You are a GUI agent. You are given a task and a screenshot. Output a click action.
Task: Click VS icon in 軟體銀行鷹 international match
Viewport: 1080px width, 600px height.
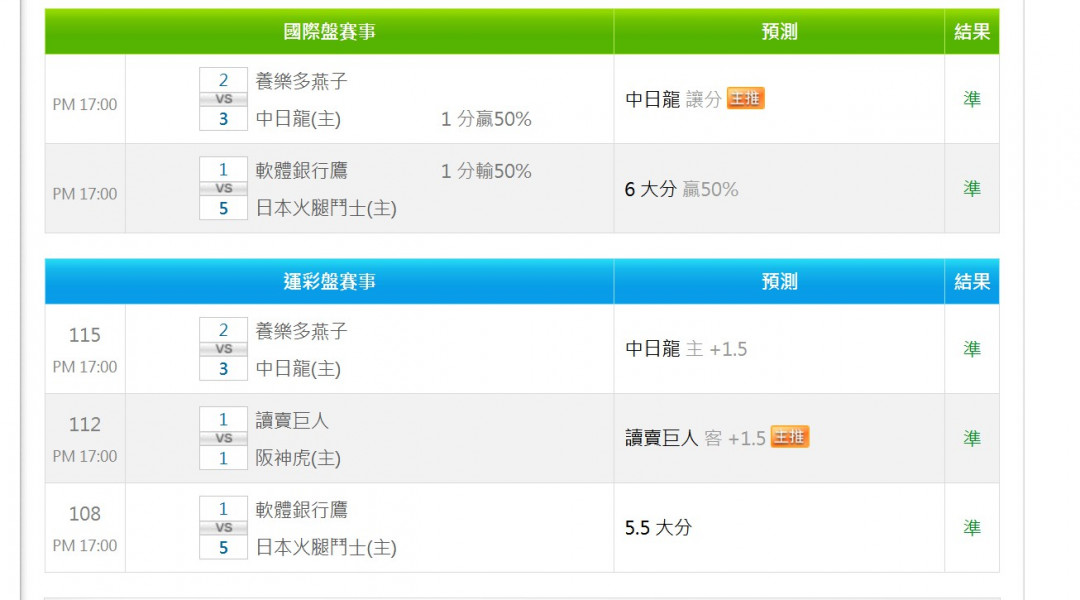[x=223, y=188]
